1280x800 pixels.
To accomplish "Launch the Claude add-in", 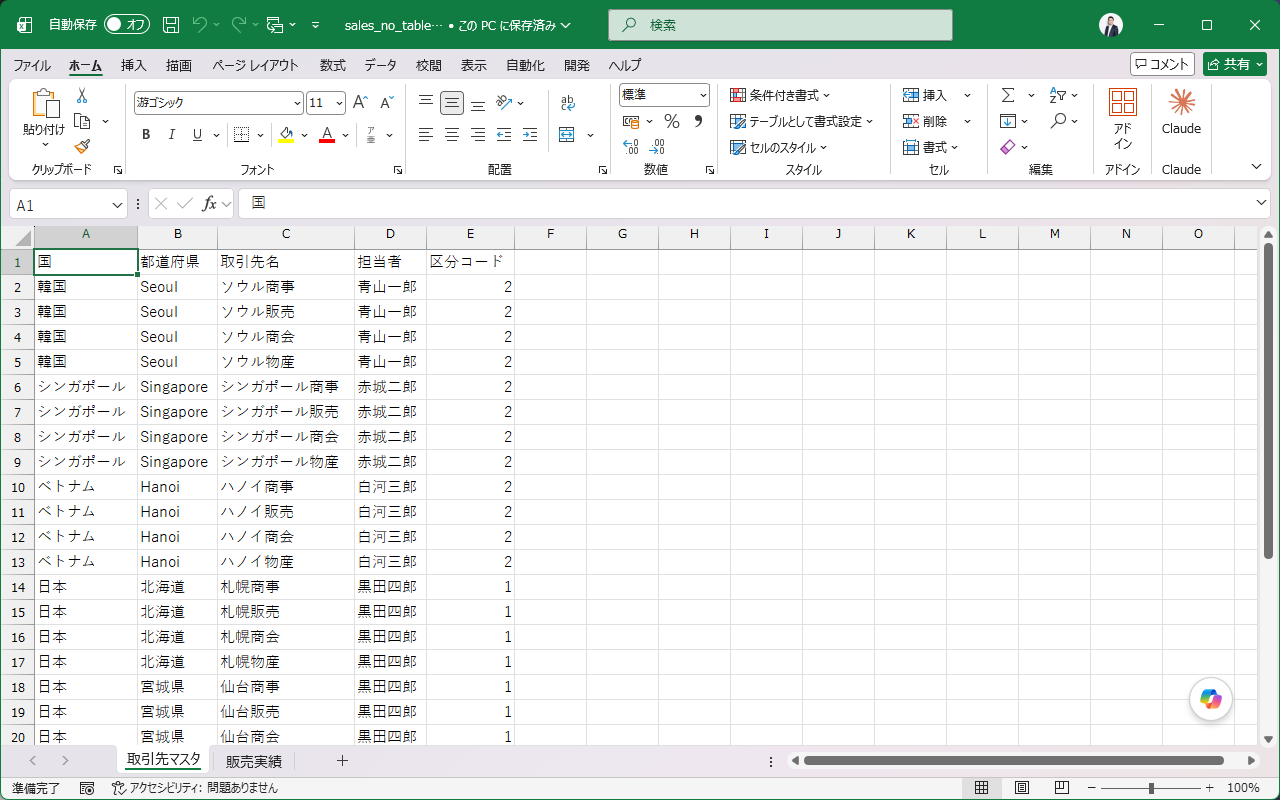I will click(1181, 112).
